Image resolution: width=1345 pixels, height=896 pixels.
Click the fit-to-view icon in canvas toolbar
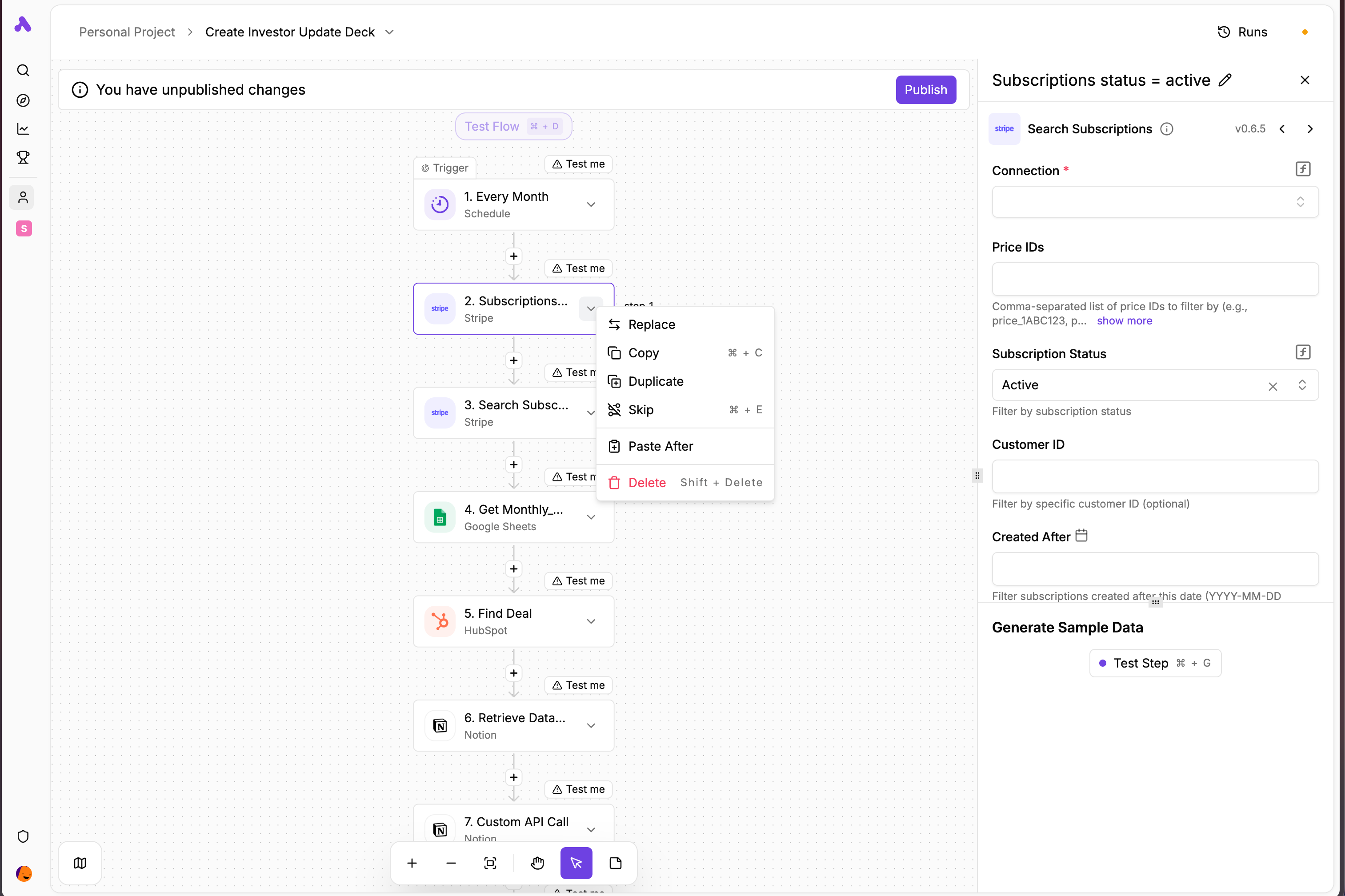(x=490, y=863)
